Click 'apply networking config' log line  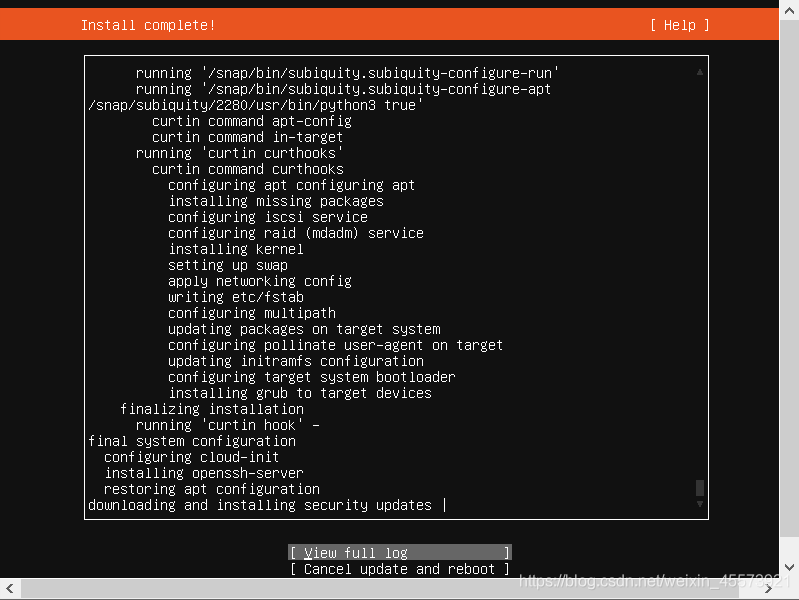coord(260,281)
